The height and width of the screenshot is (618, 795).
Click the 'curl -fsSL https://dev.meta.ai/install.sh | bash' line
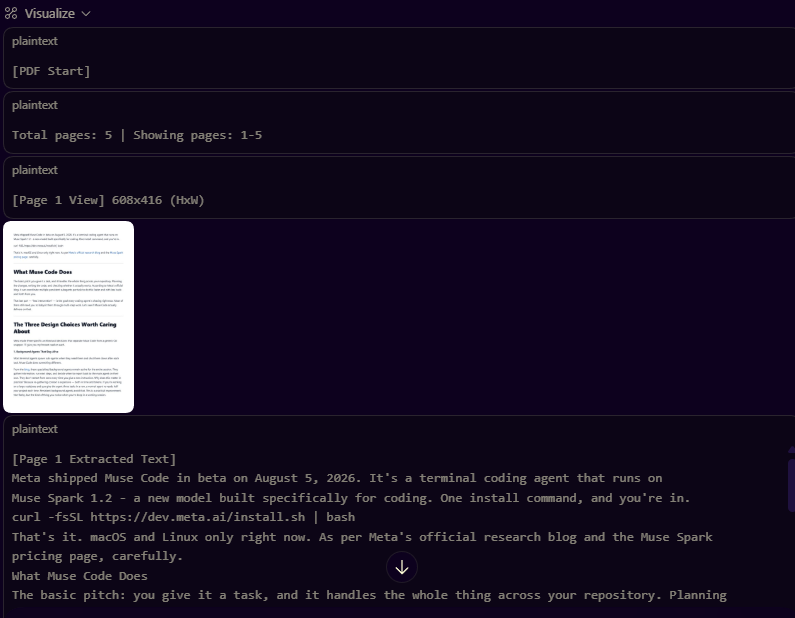tap(184, 517)
